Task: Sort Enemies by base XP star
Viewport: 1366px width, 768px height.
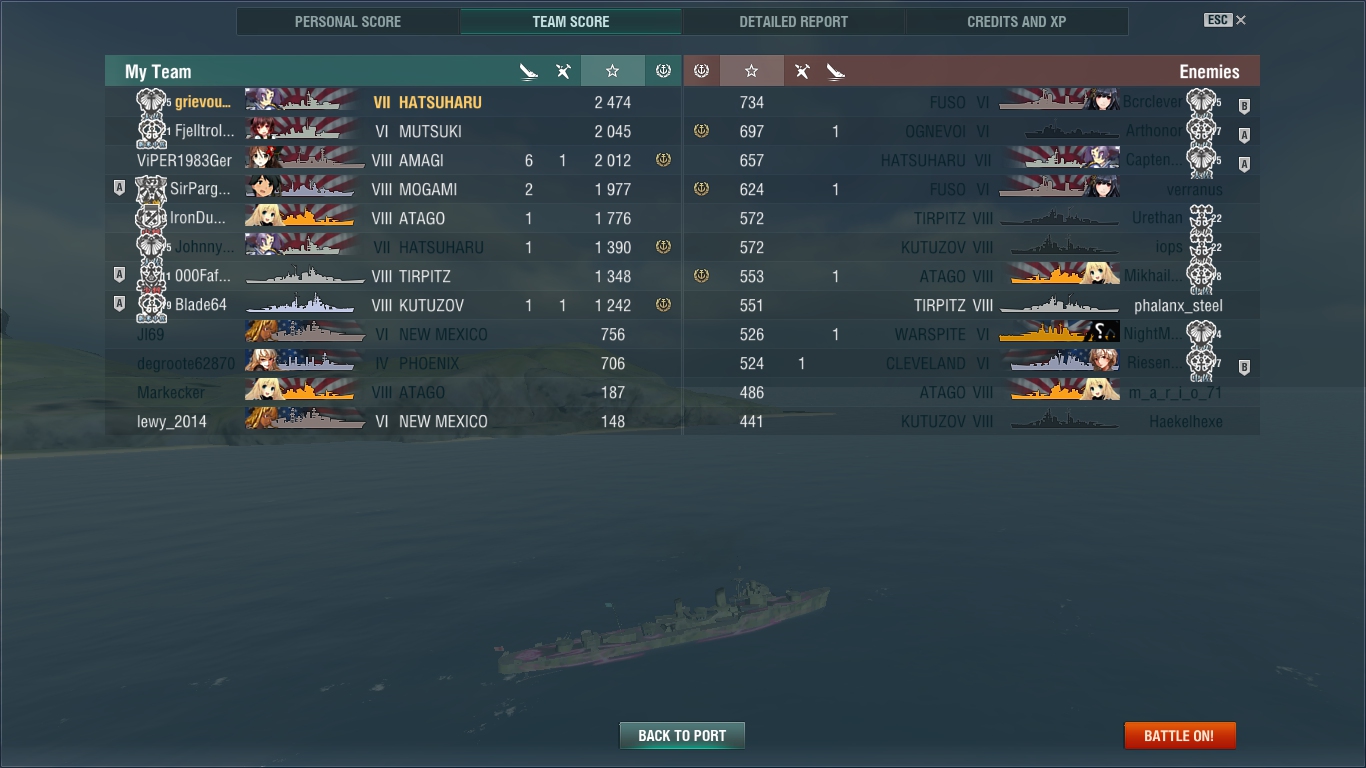Action: click(x=751, y=71)
